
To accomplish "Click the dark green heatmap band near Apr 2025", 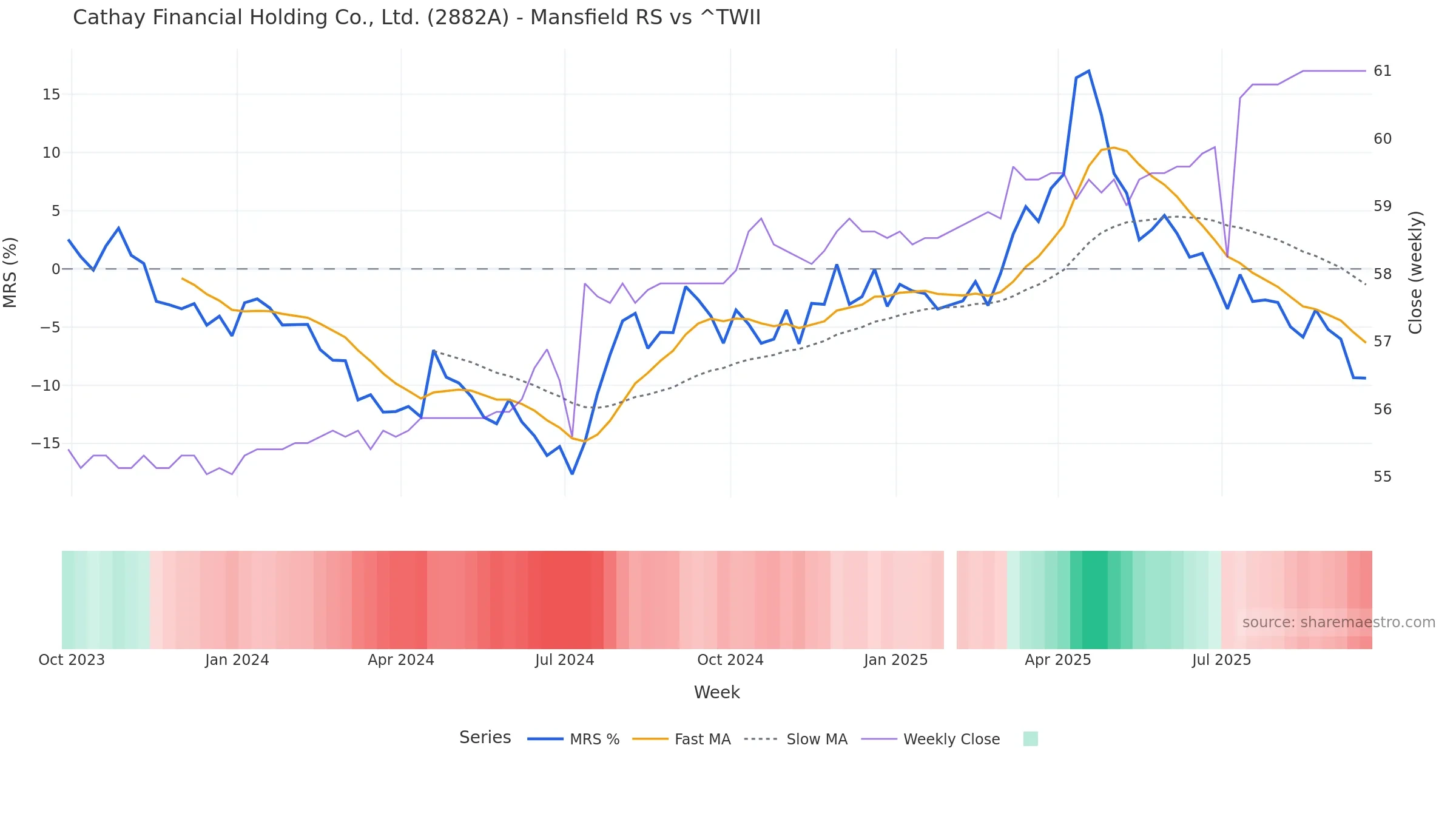I will pyautogui.click(x=1095, y=600).
